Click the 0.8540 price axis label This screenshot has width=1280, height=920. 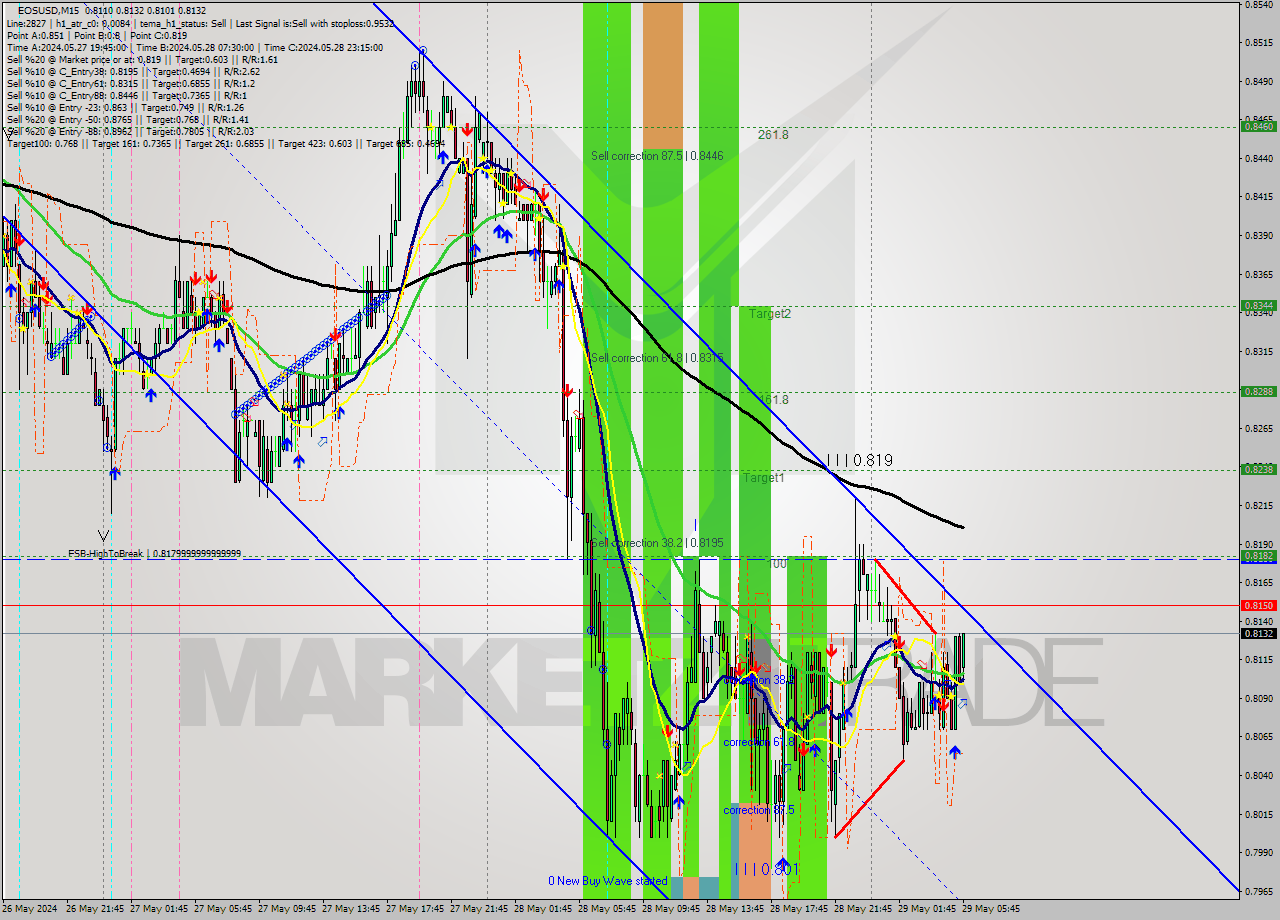[x=1257, y=5]
